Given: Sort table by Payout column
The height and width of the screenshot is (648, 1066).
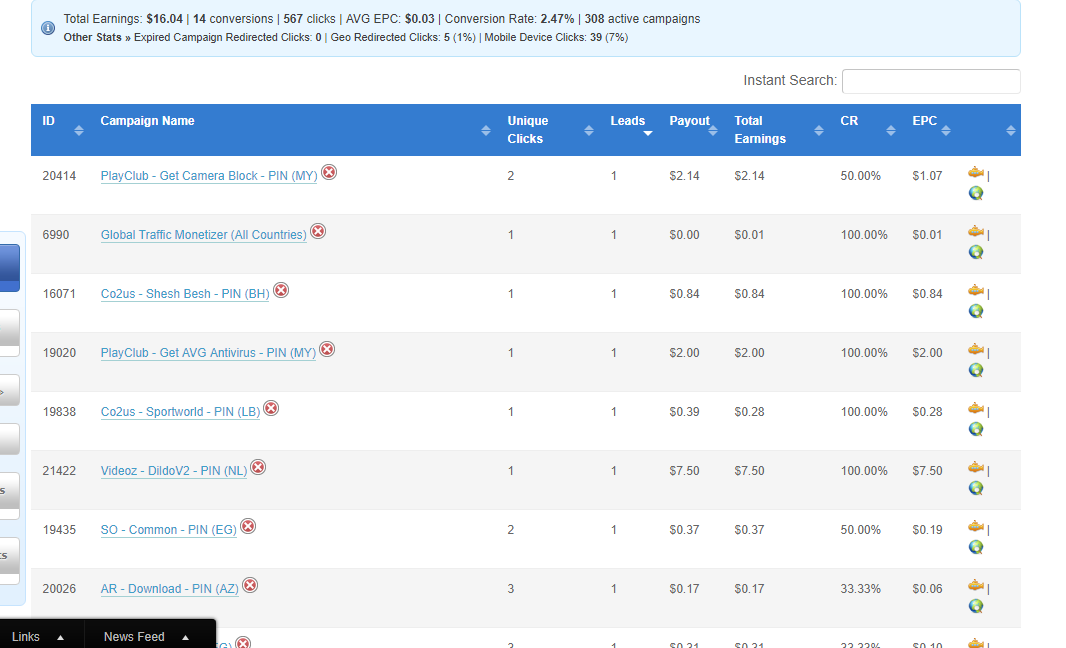Looking at the screenshot, I should tap(712, 131).
